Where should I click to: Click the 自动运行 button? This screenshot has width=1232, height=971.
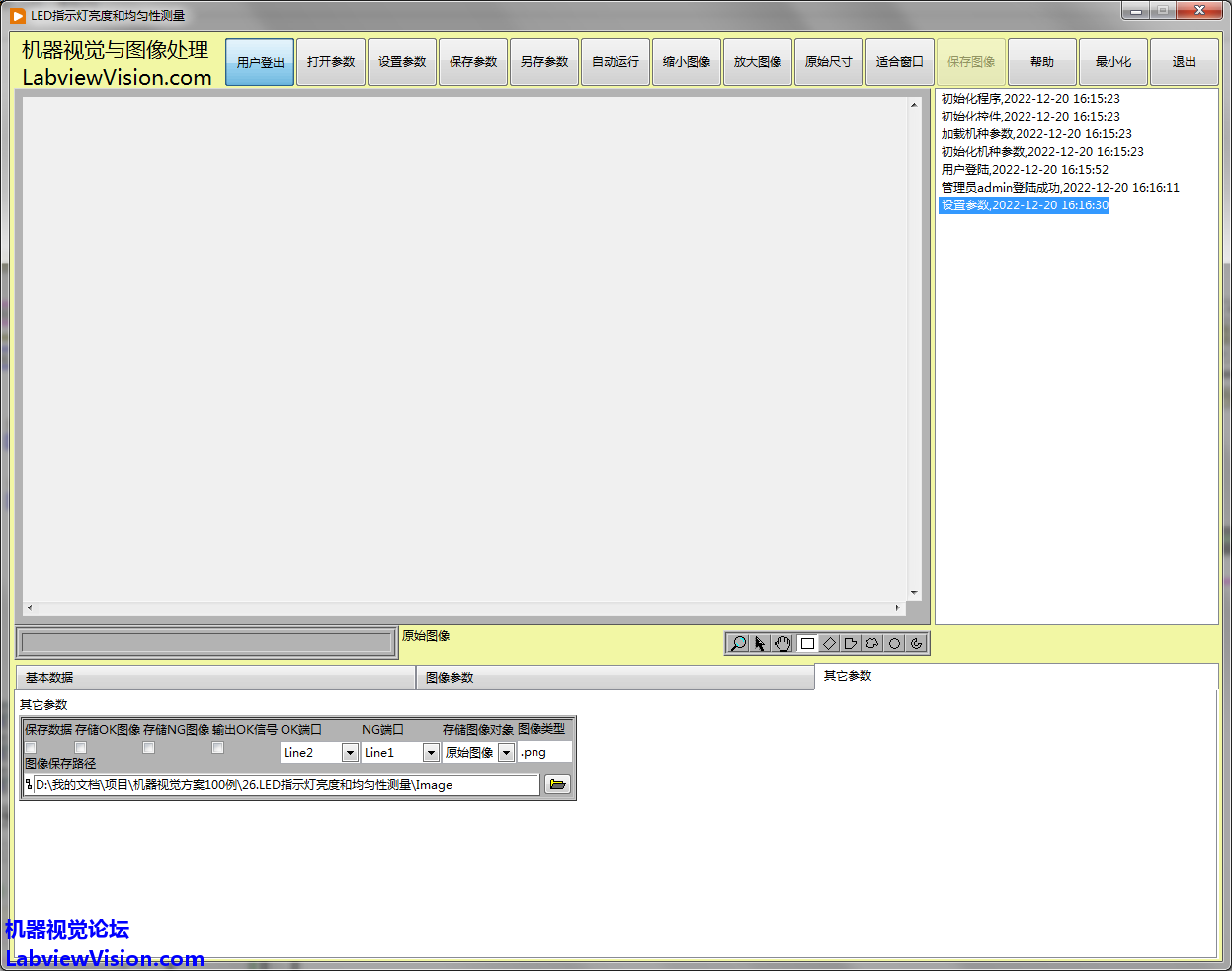pyautogui.click(x=616, y=62)
